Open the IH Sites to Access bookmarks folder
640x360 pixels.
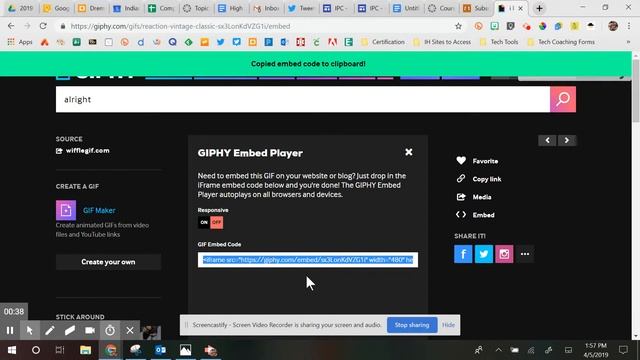click(x=442, y=42)
